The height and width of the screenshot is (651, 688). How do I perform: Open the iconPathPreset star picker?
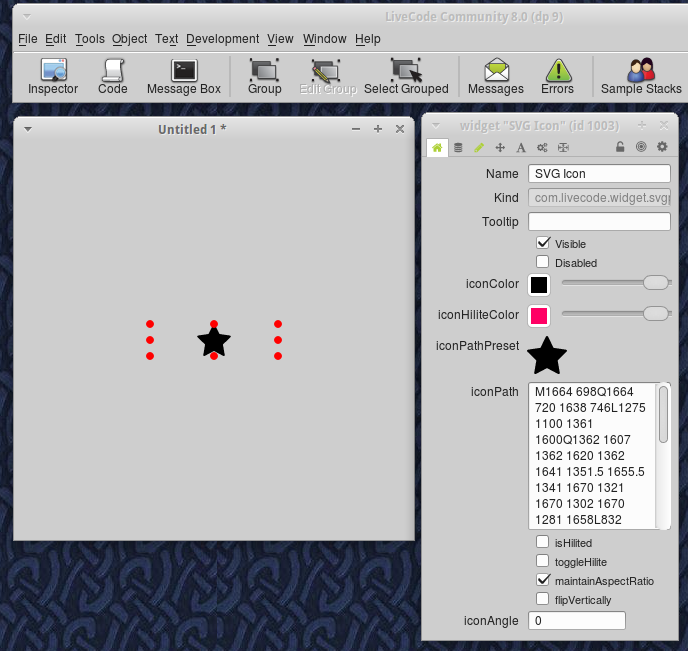(x=547, y=356)
